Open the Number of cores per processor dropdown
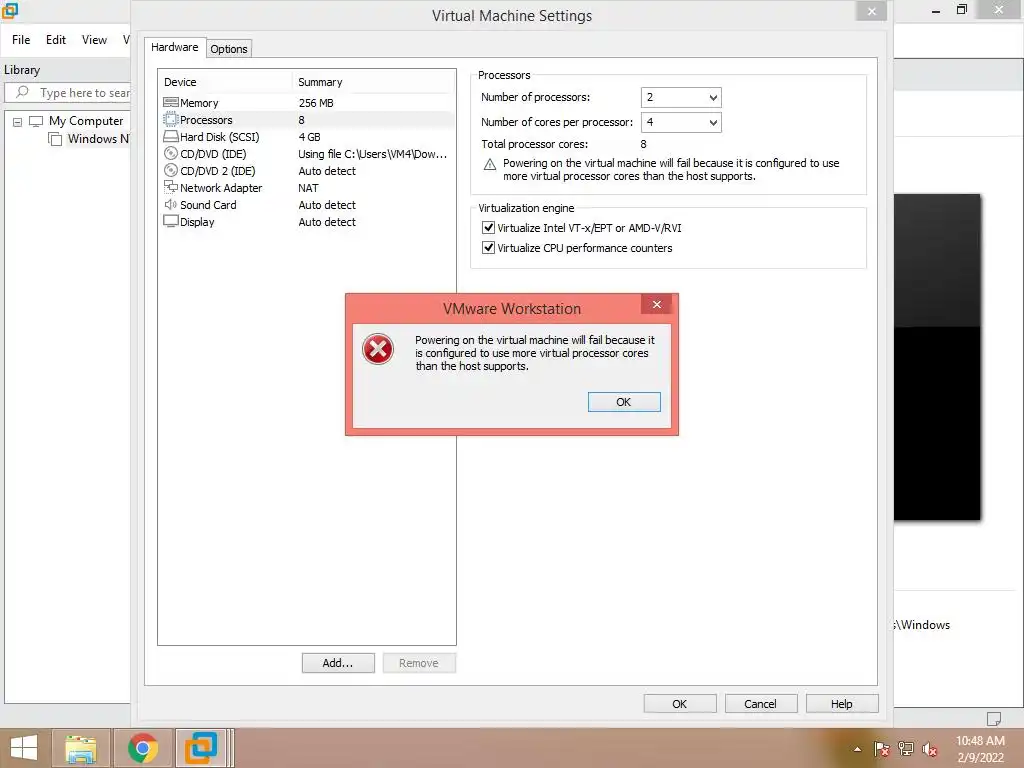1024x768 pixels. click(681, 122)
